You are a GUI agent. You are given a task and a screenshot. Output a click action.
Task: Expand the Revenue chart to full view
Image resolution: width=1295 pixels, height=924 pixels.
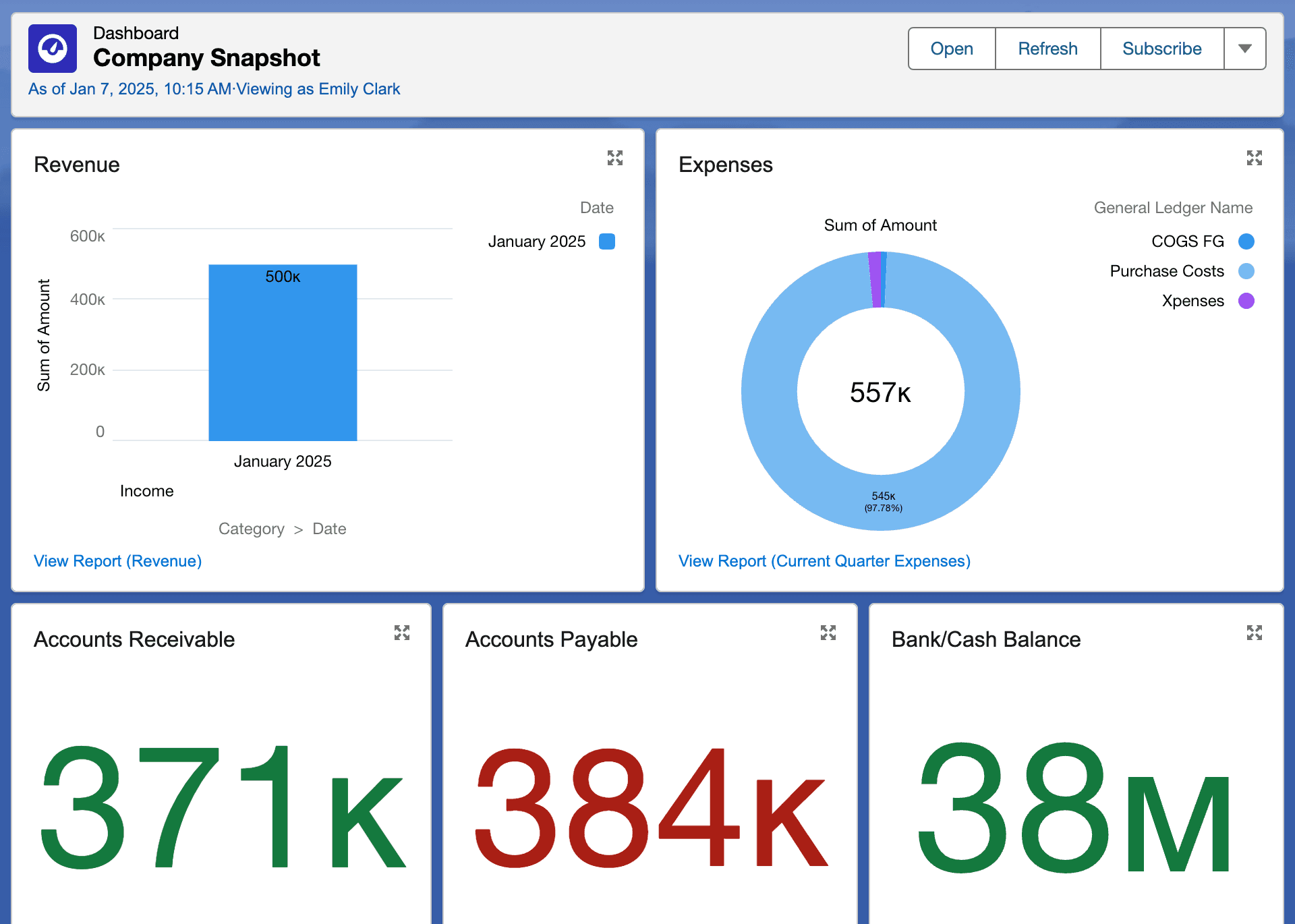coord(614,158)
